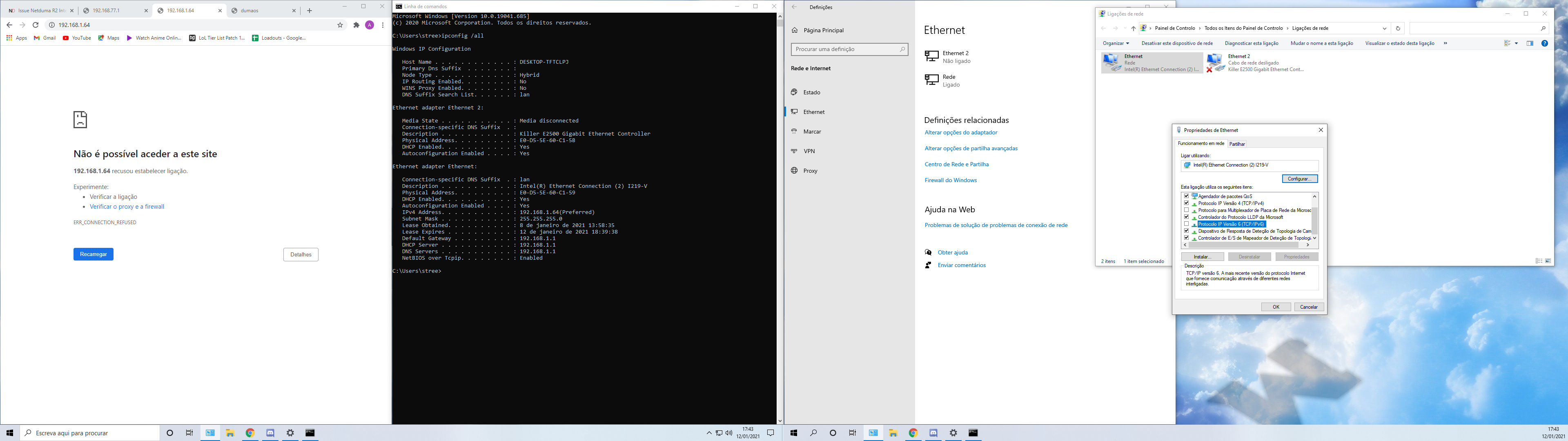Uncheck Protocolo IP Versão 4 (TCP/IPv4)

tap(1186, 203)
